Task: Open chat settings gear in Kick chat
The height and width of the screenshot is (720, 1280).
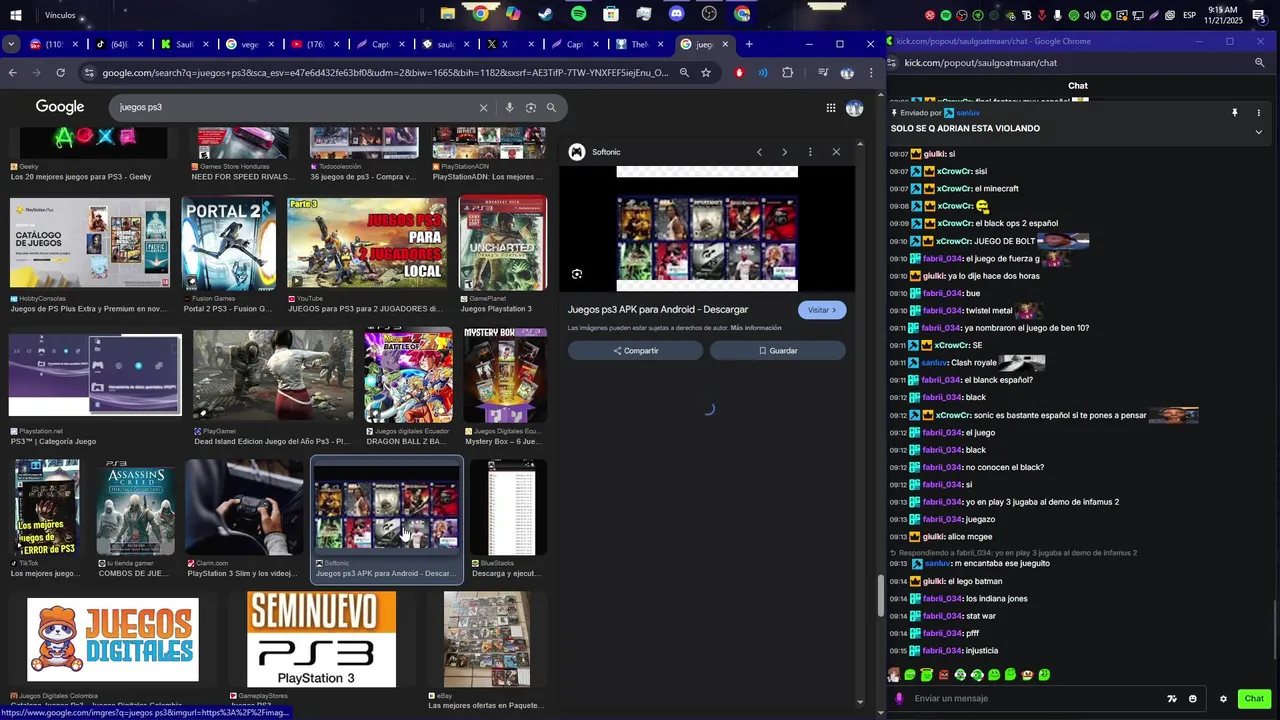Action: [1223, 699]
